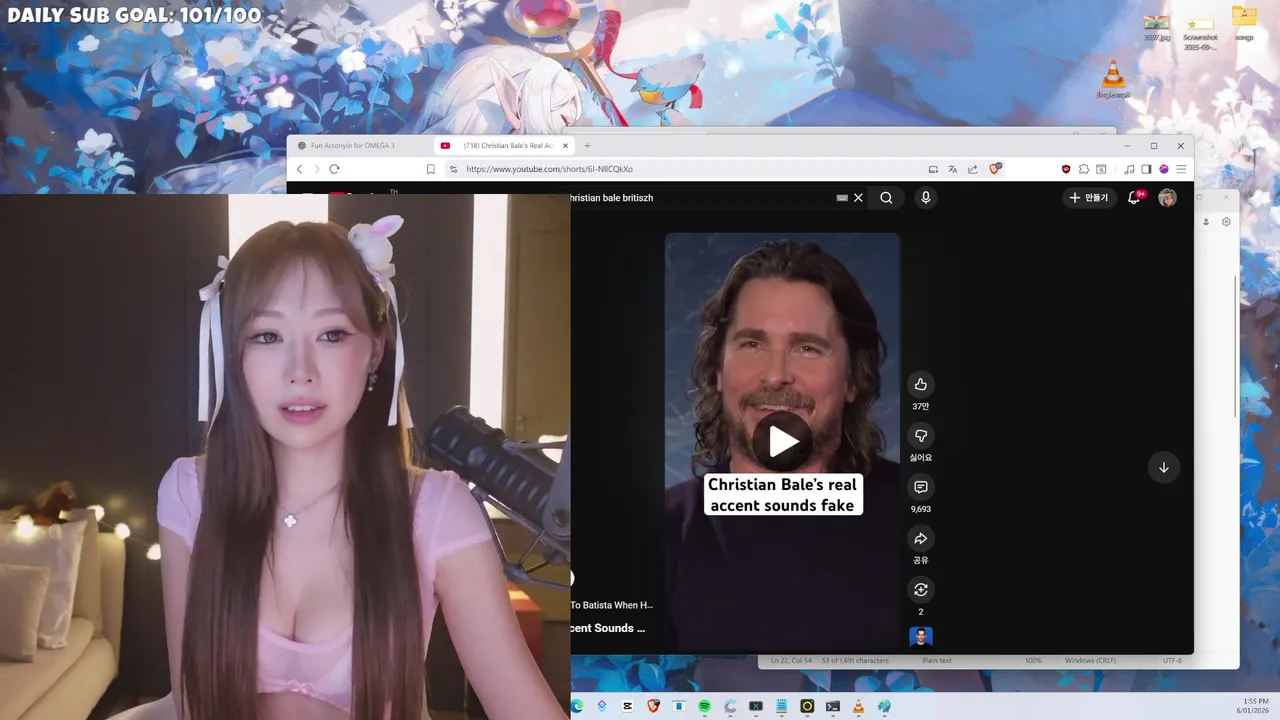
Task: Go back in the browser
Action: pyautogui.click(x=299, y=169)
